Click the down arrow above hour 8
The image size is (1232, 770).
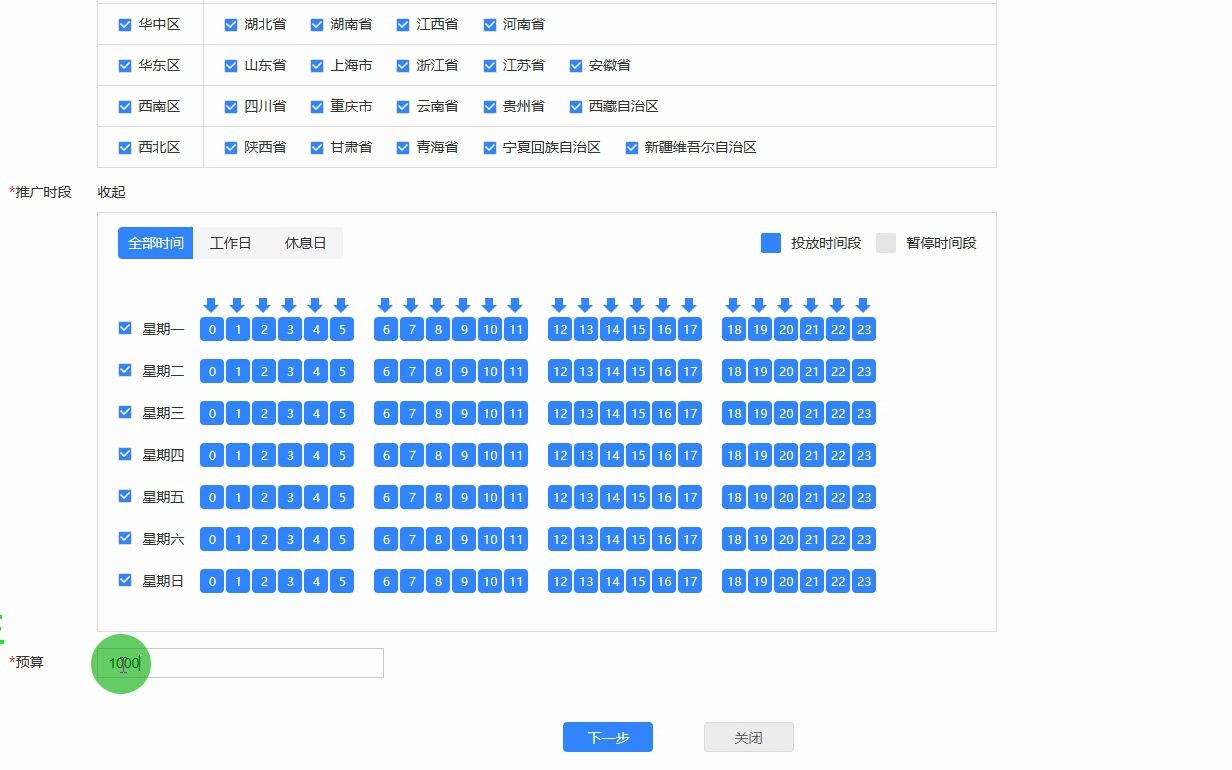437,305
